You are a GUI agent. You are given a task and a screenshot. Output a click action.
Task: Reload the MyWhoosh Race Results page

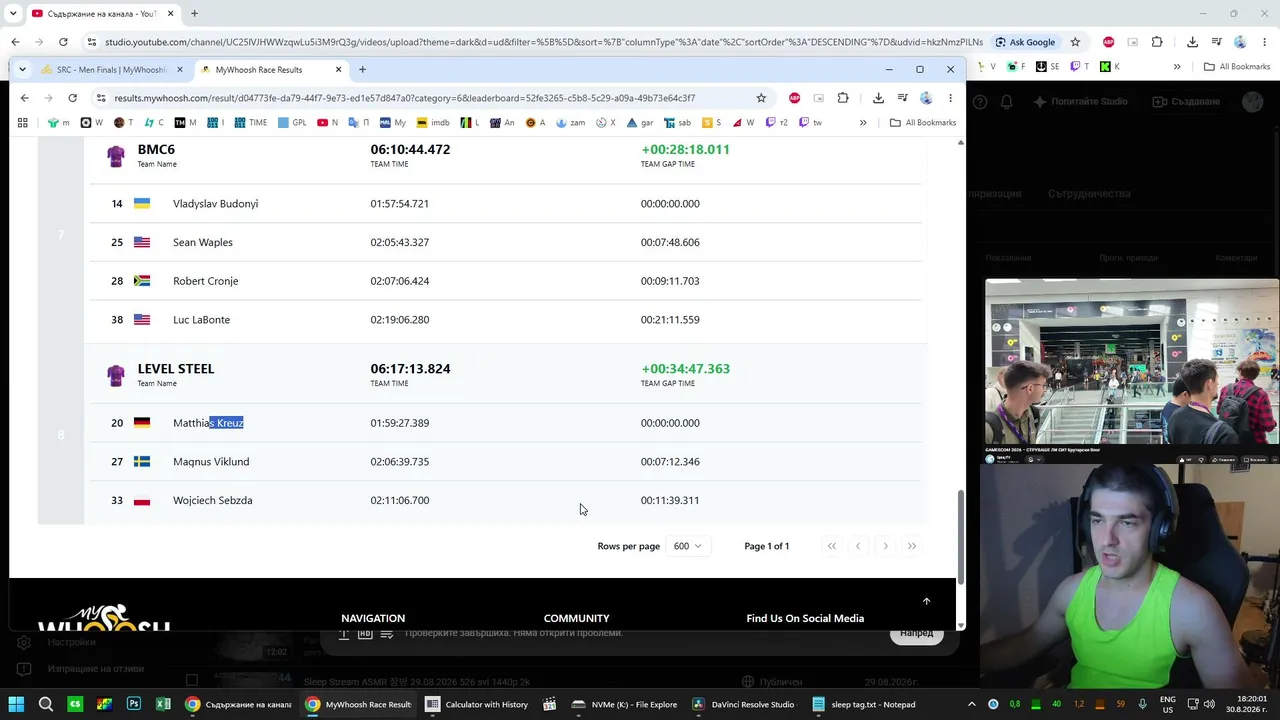(x=72, y=98)
